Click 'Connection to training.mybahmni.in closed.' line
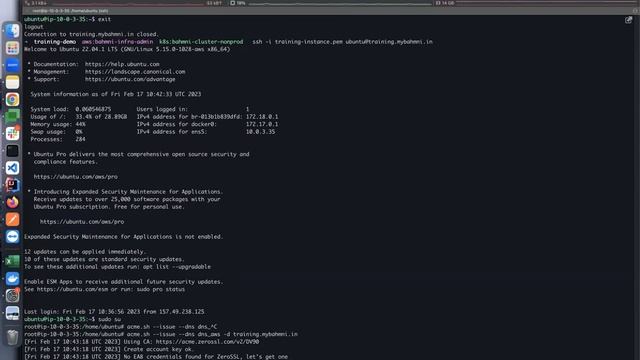Image resolution: width=640 pixels, height=360 pixels. tap(91, 34)
